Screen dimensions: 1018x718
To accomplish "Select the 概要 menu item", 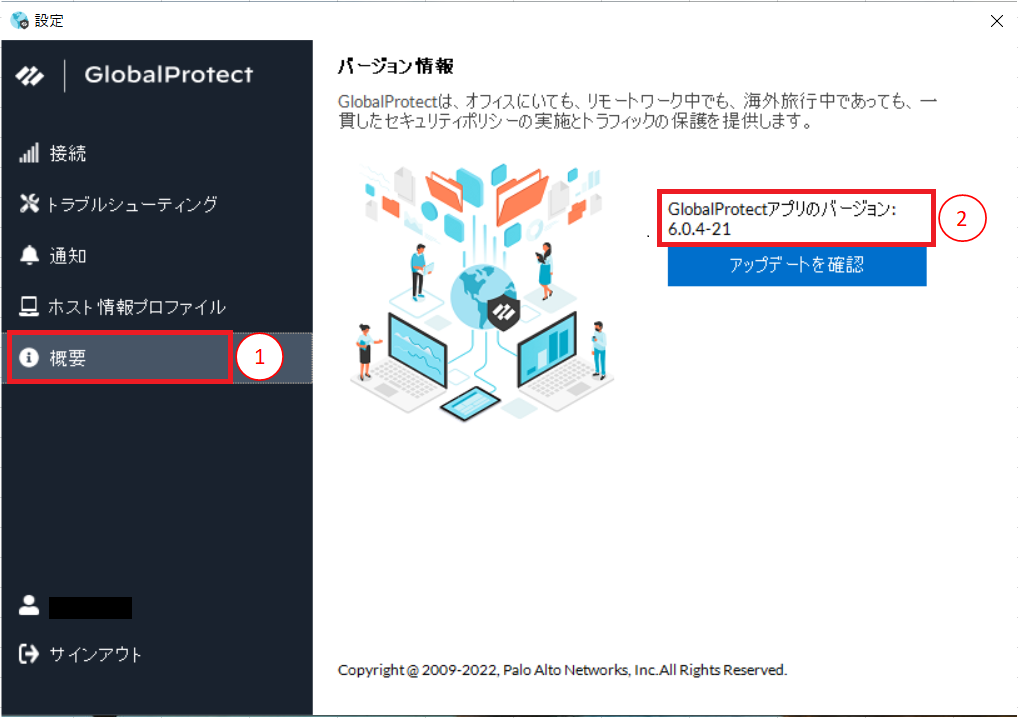I will pos(156,358).
